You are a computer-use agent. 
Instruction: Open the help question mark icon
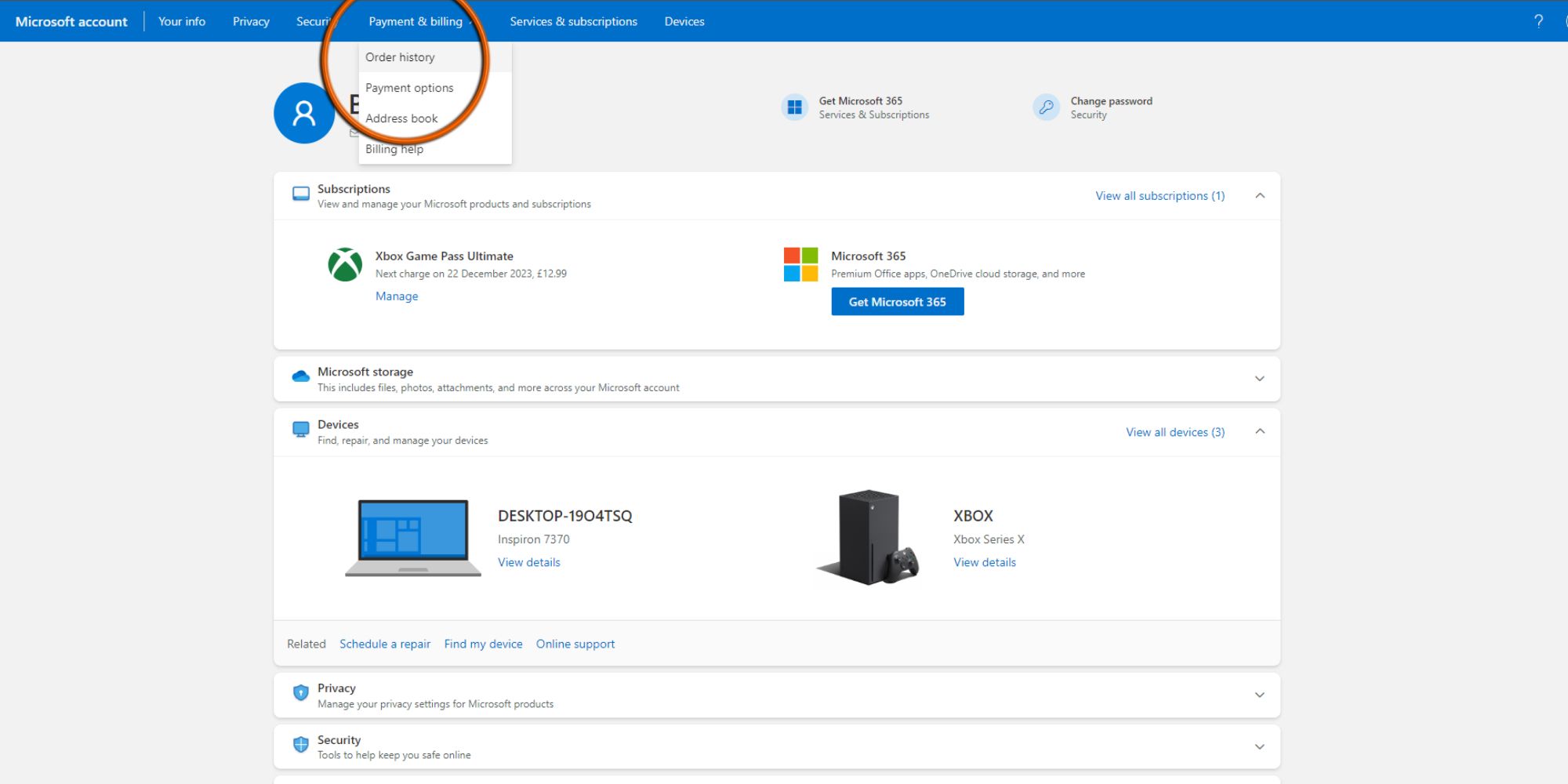1538,21
